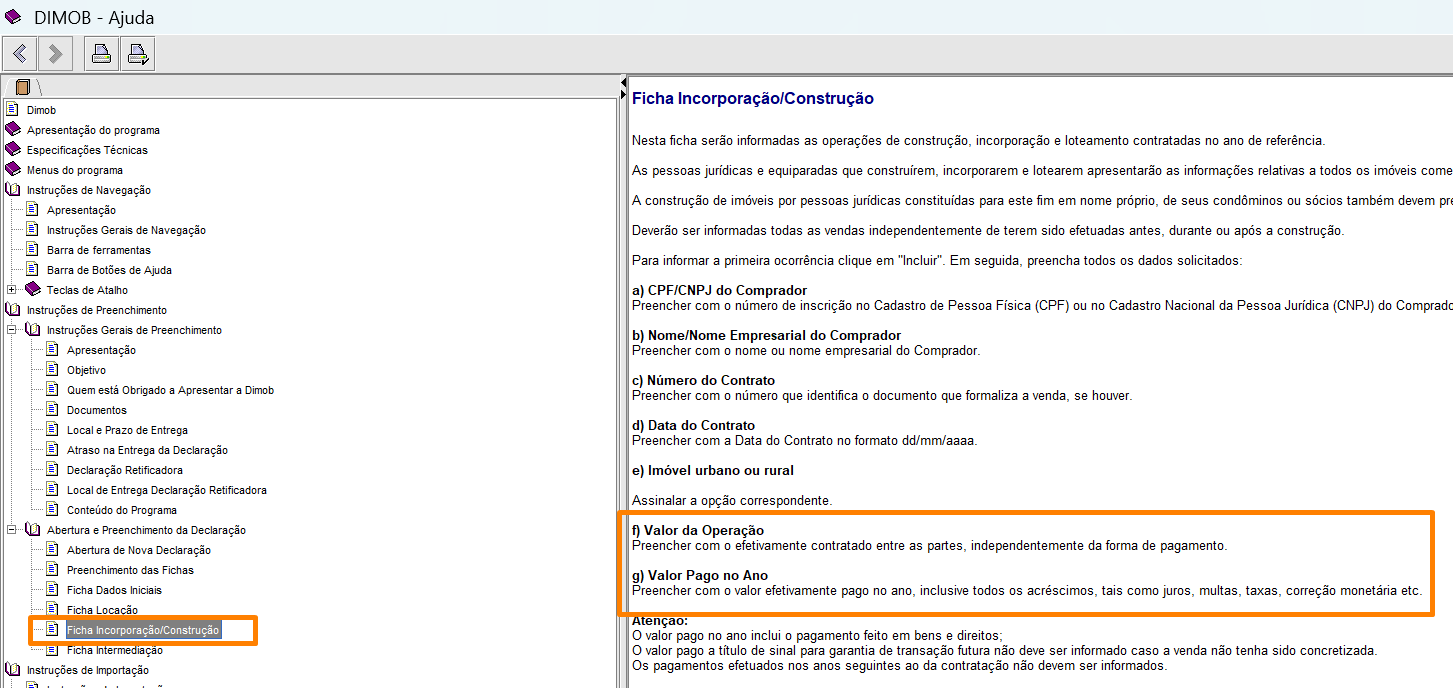The height and width of the screenshot is (688, 1453).
Task: Click the page icon beside Dimob
Action: coord(12,110)
